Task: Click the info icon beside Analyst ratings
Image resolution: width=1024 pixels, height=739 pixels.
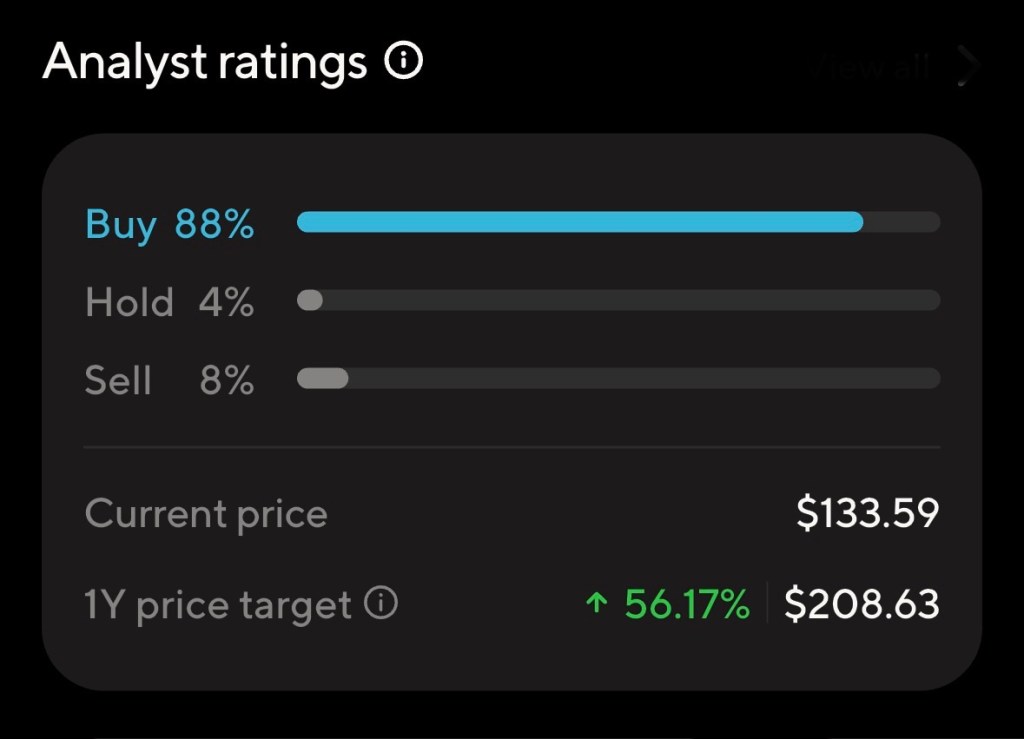Action: (404, 63)
